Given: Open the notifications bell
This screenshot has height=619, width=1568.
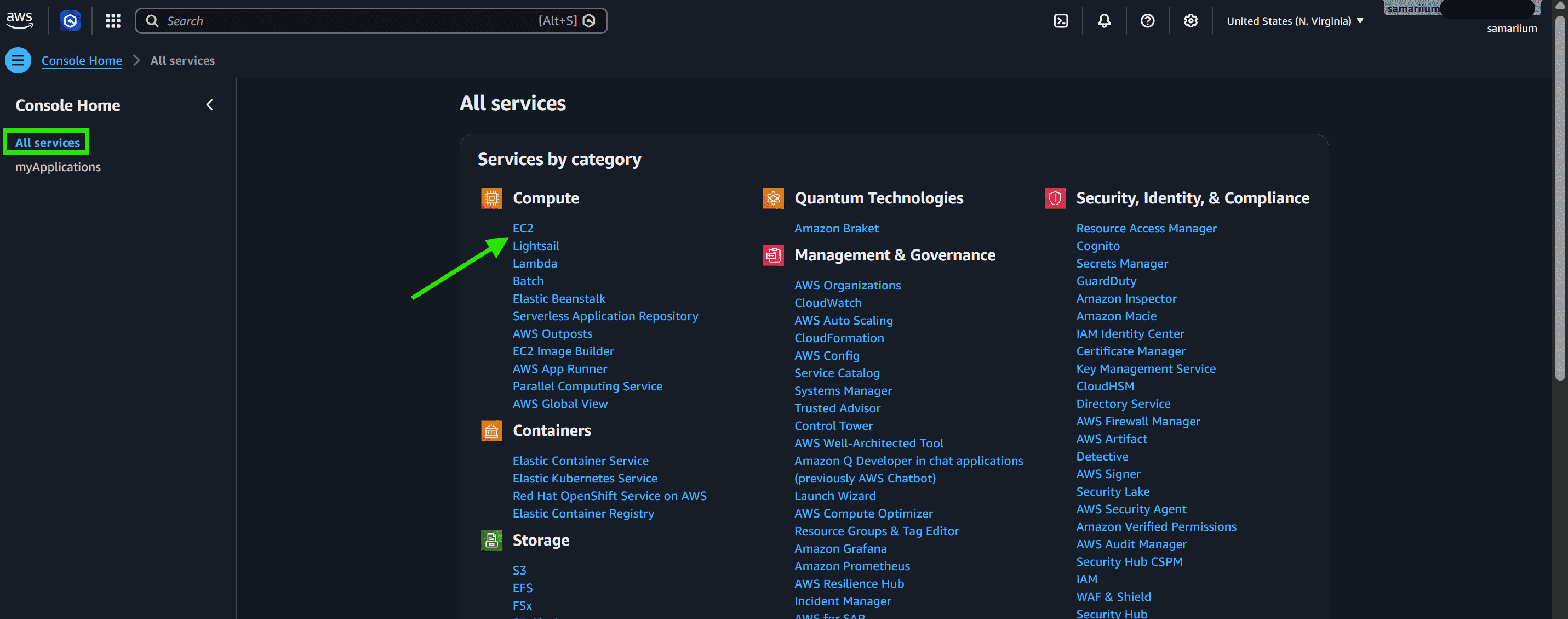Looking at the screenshot, I should tap(1104, 21).
